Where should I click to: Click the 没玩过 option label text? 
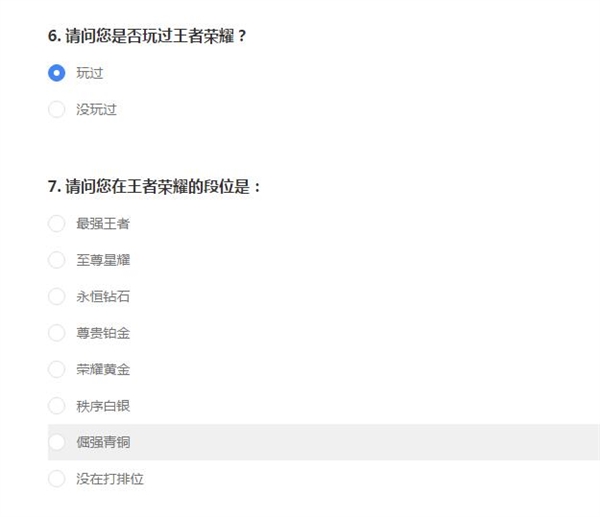click(96, 109)
